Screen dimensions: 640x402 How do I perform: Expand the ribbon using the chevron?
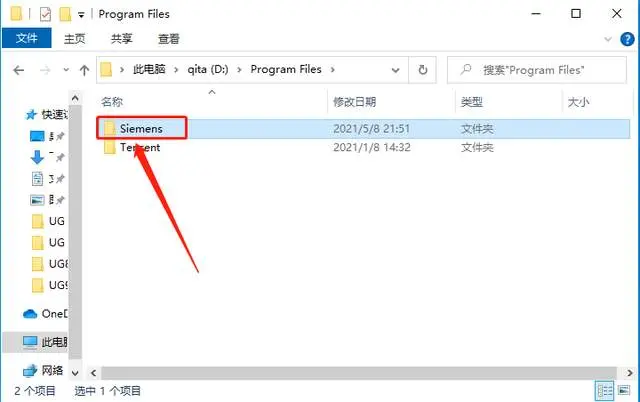[x=608, y=39]
